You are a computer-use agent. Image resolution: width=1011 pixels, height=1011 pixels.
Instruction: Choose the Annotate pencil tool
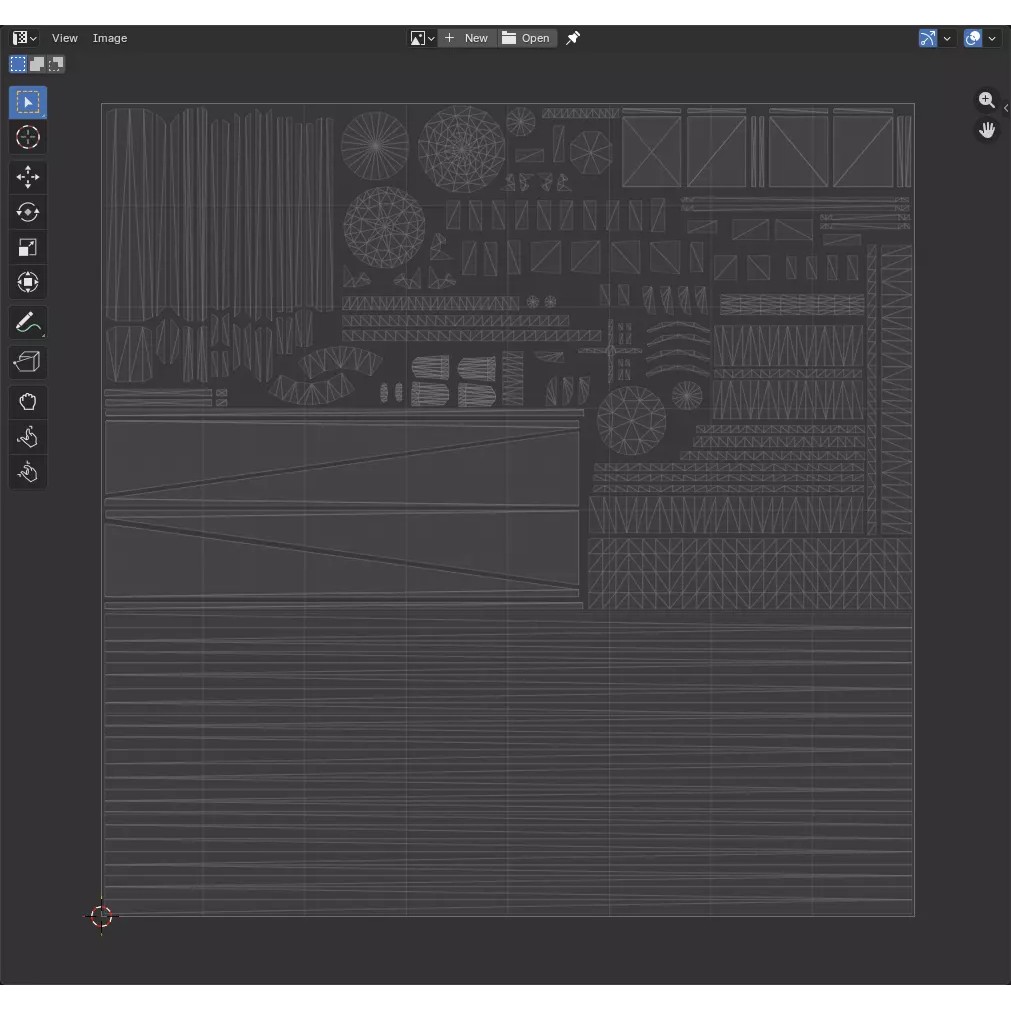pos(28,323)
